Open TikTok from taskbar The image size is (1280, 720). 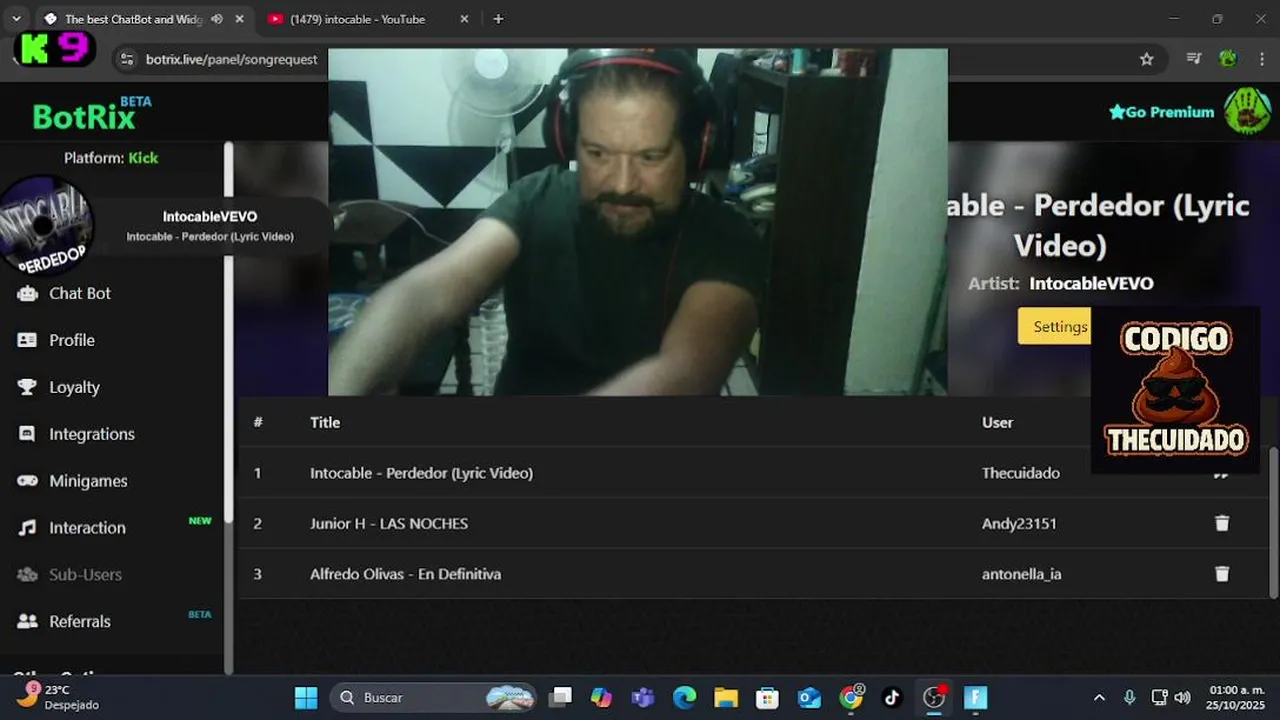click(892, 697)
